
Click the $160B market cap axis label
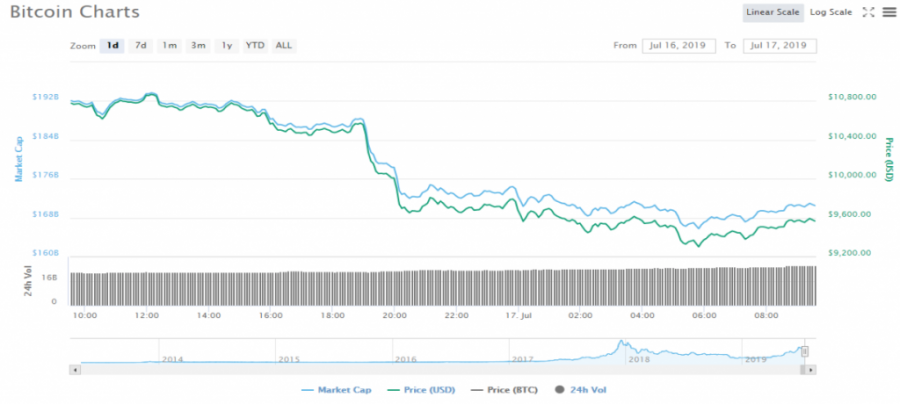(x=45, y=252)
